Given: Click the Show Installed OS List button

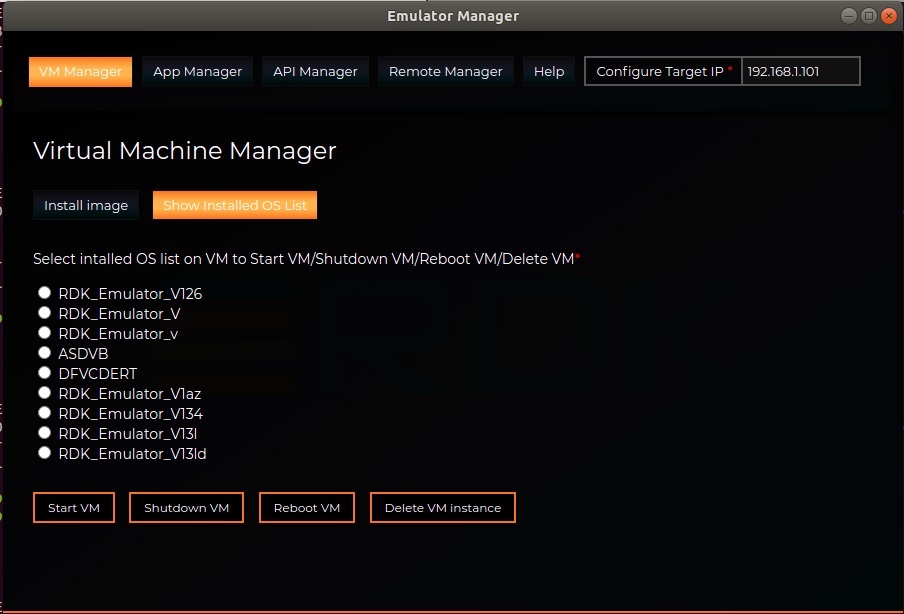Looking at the screenshot, I should pos(235,205).
